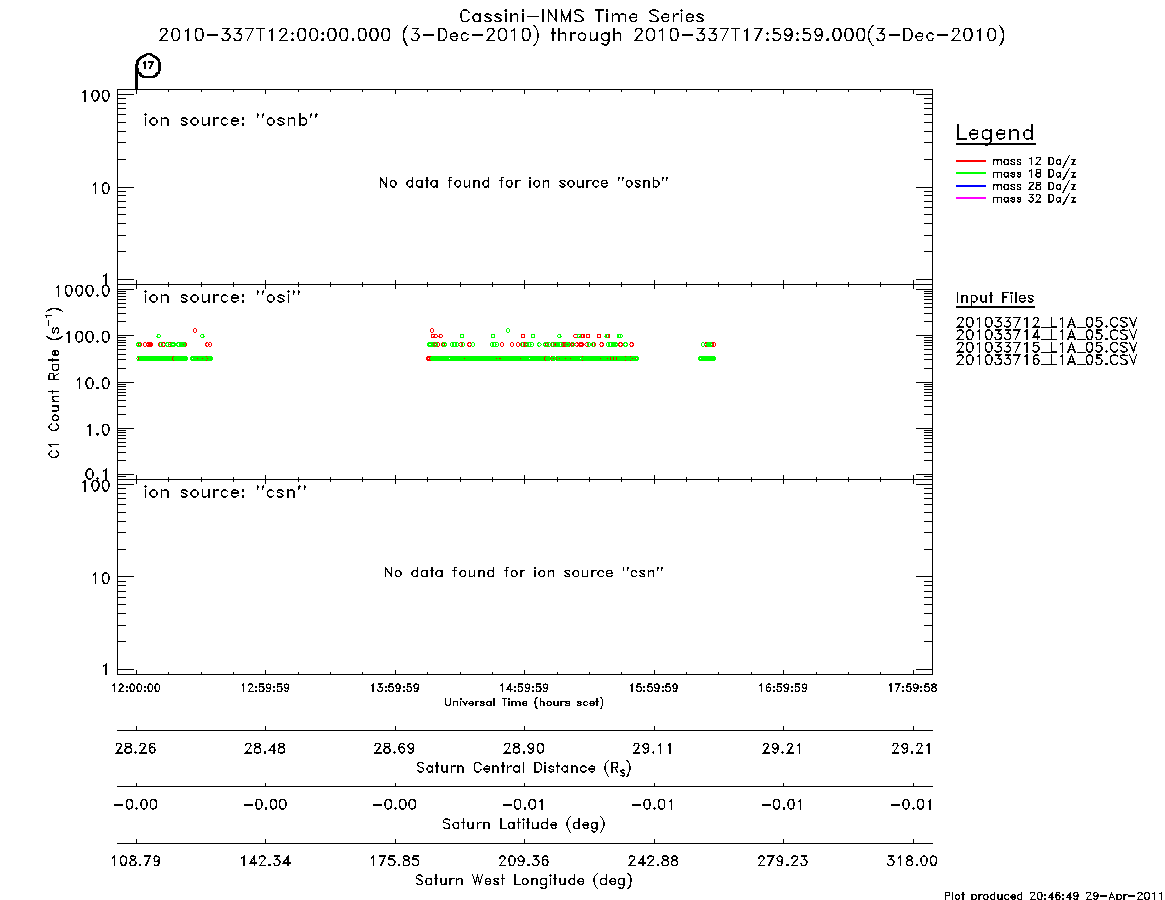Click the 209.36 longitude value
Viewport: 1165px width, 900px height.
524,861
